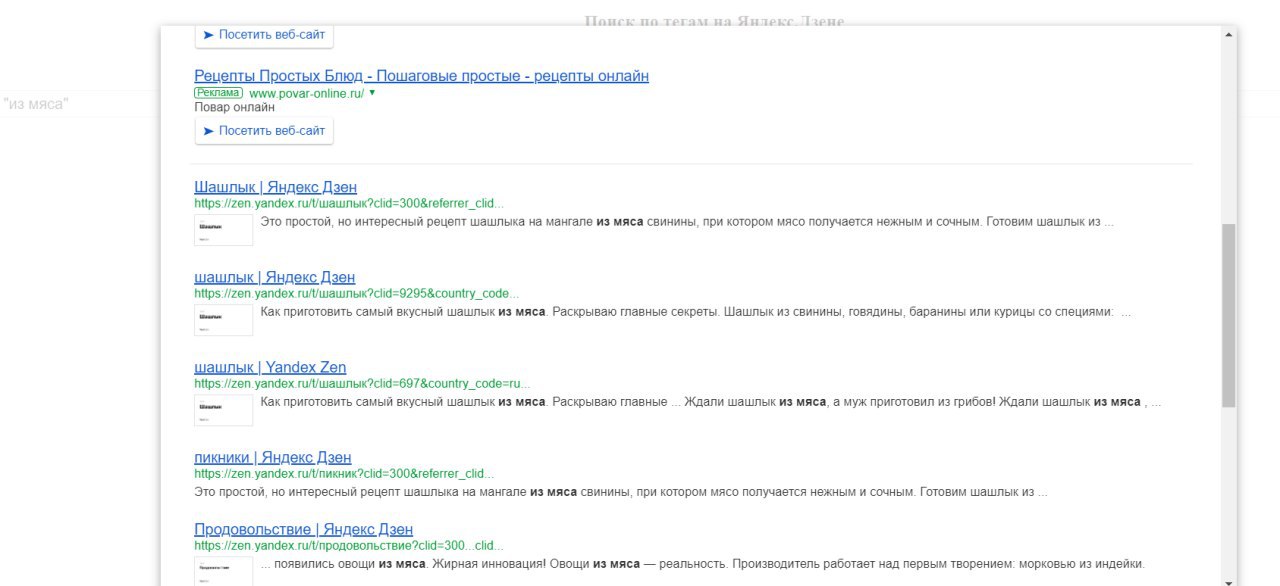Click the top 'Посетить веб-сайт' button
The height and width of the screenshot is (586, 1280).
[264, 35]
